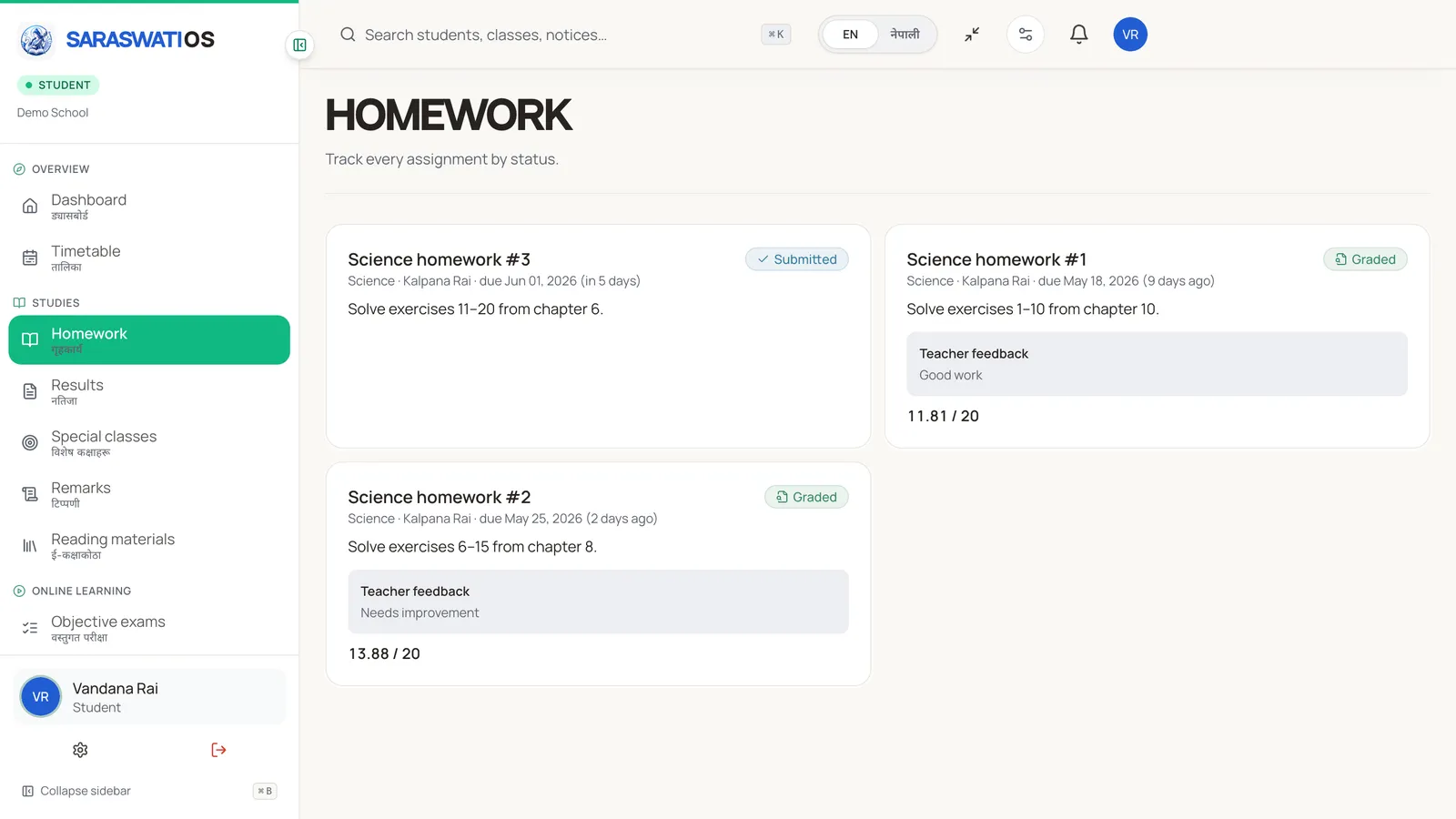Click the Special classes target icon
1456x819 pixels.
point(30,443)
